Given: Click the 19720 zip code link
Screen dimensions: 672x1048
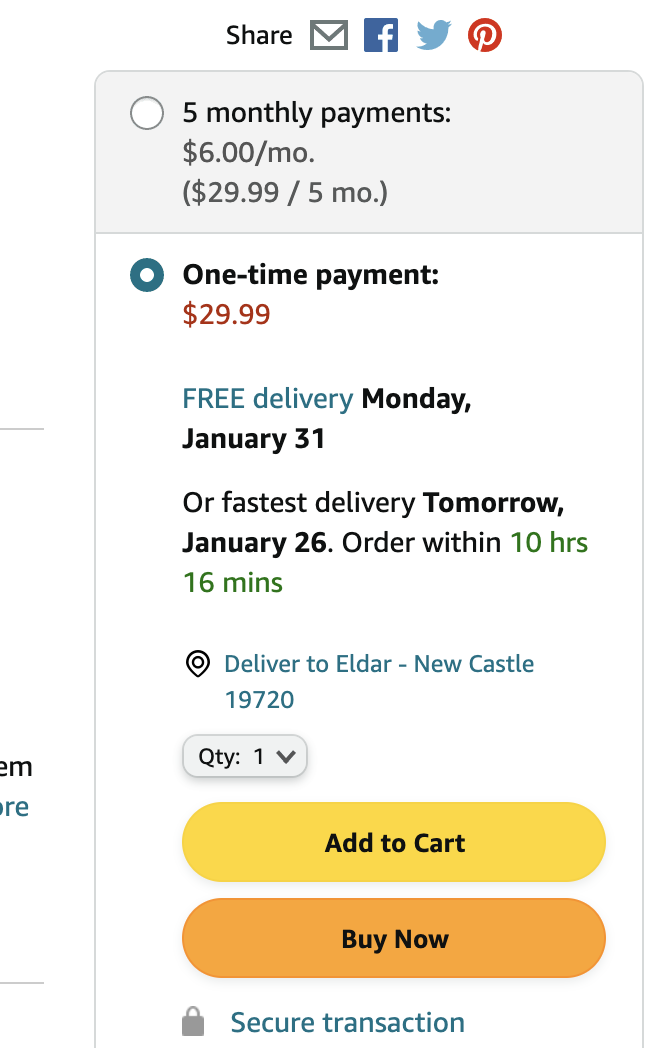Looking at the screenshot, I should point(259,699).
